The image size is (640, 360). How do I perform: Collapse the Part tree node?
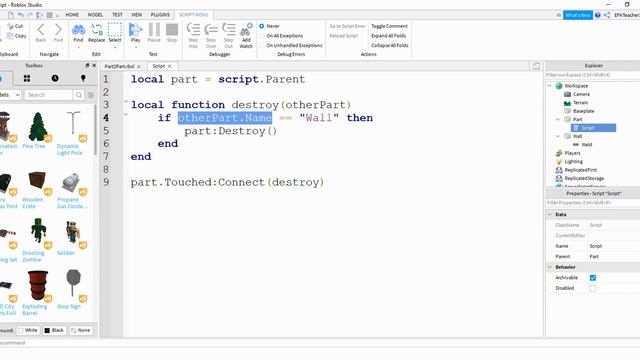(558, 119)
